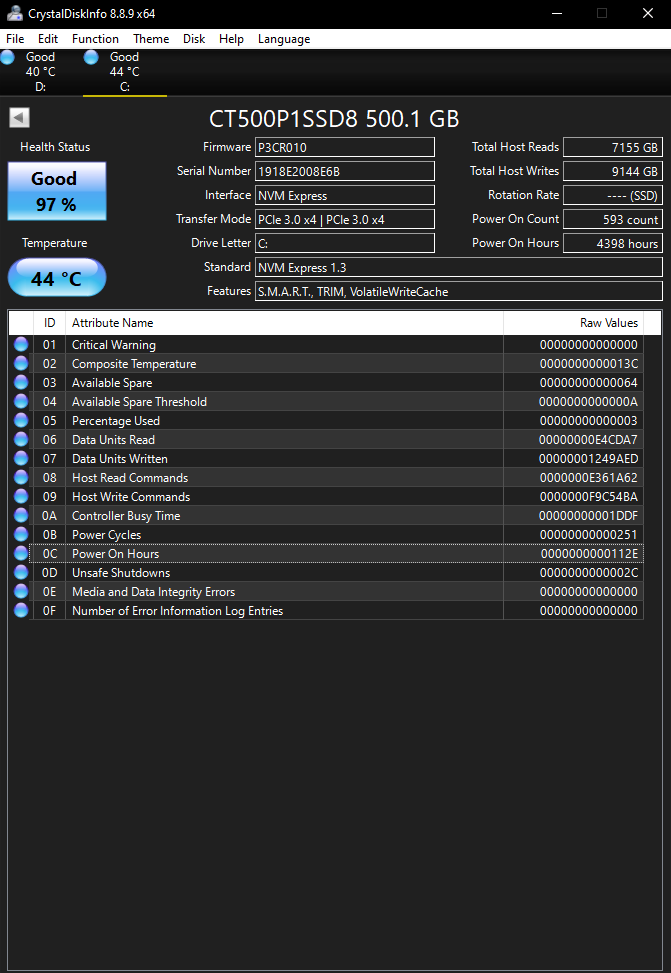Switch to the D: disk tab
Viewport: 671px width, 973px height.
[40, 72]
